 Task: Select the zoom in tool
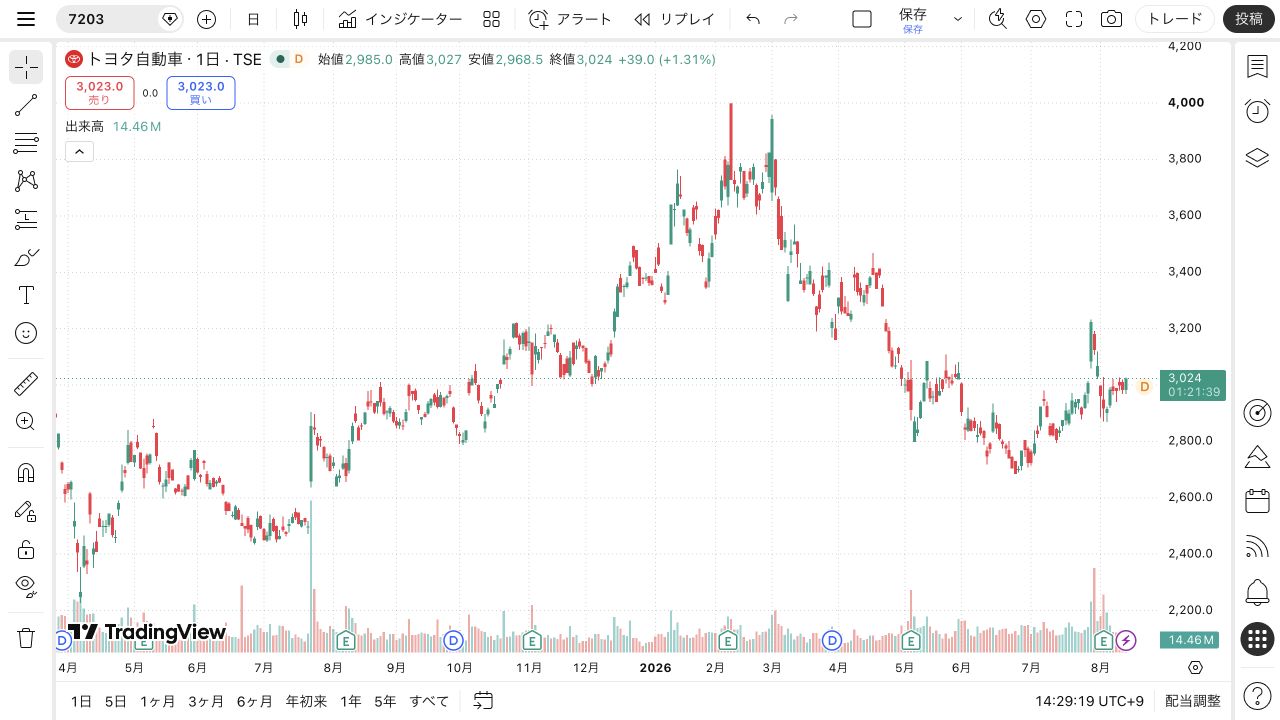(x=26, y=421)
